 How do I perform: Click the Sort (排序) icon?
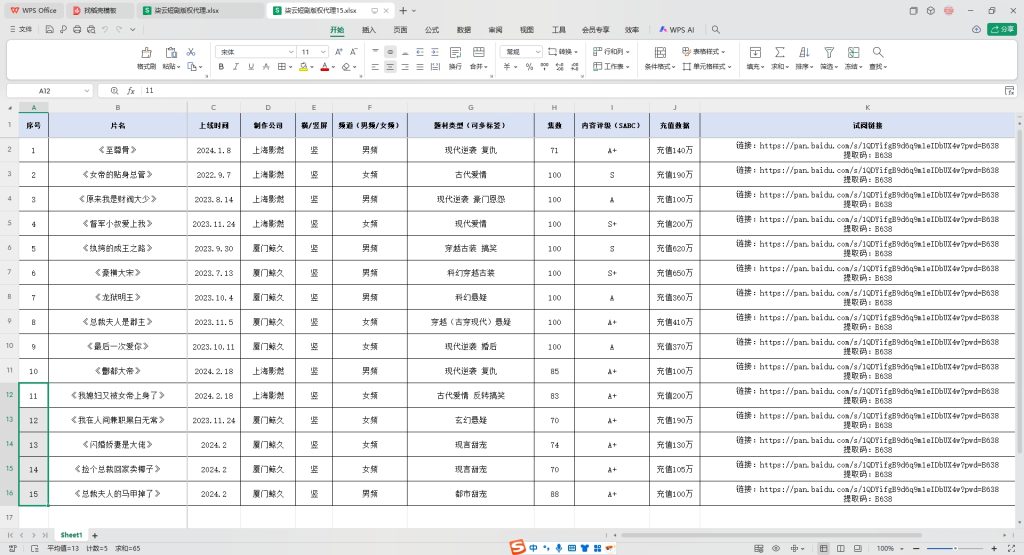click(x=805, y=53)
